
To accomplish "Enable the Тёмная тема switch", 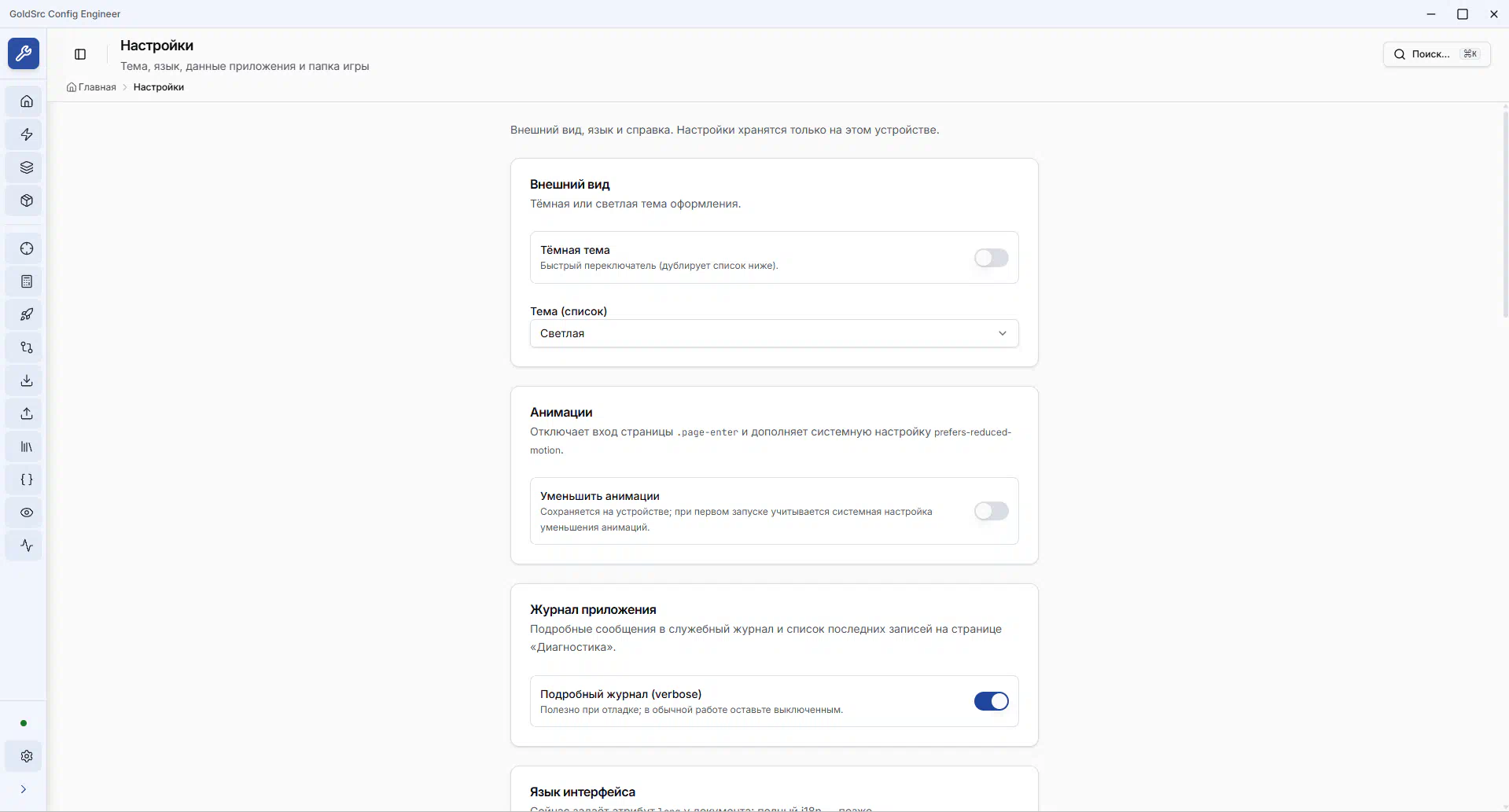I will [x=991, y=258].
